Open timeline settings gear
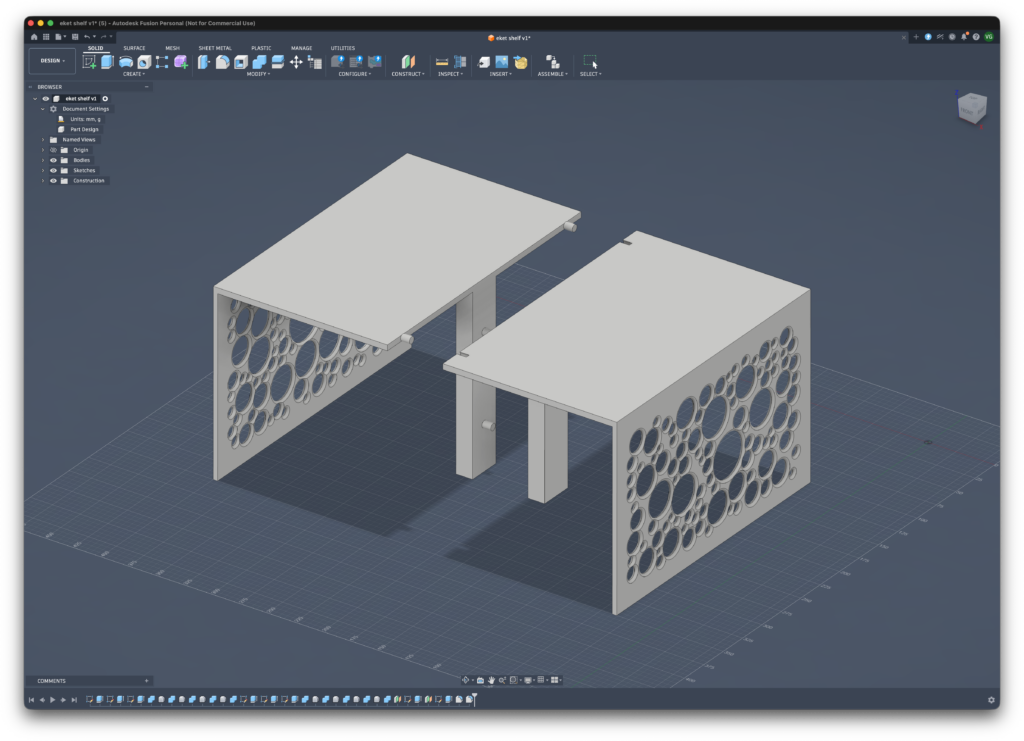 click(991, 700)
